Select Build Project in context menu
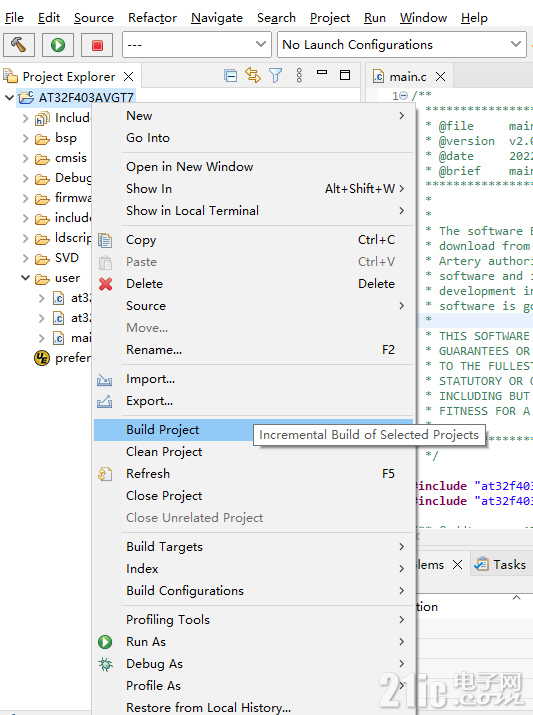533x715 pixels. [253, 430]
